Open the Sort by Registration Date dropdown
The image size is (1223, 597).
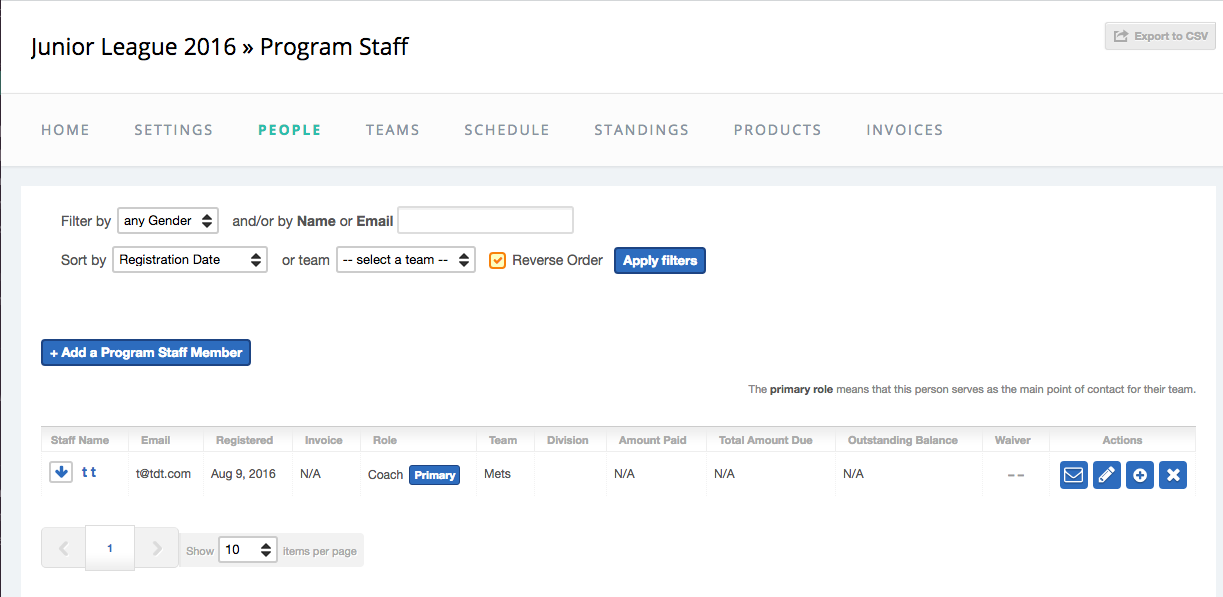pos(189,259)
